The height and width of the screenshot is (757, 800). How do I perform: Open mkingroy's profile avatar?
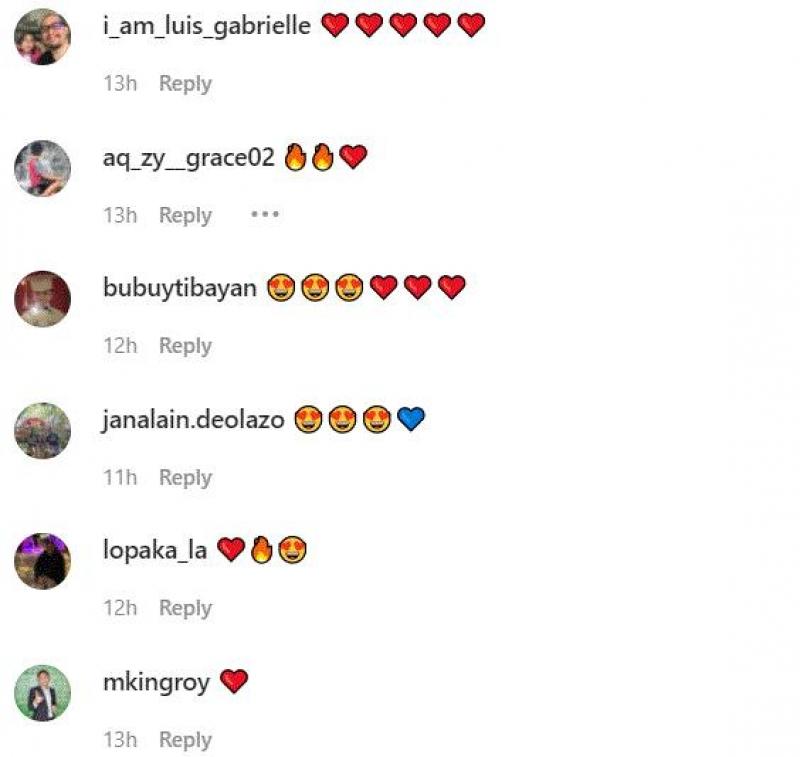coord(42,693)
